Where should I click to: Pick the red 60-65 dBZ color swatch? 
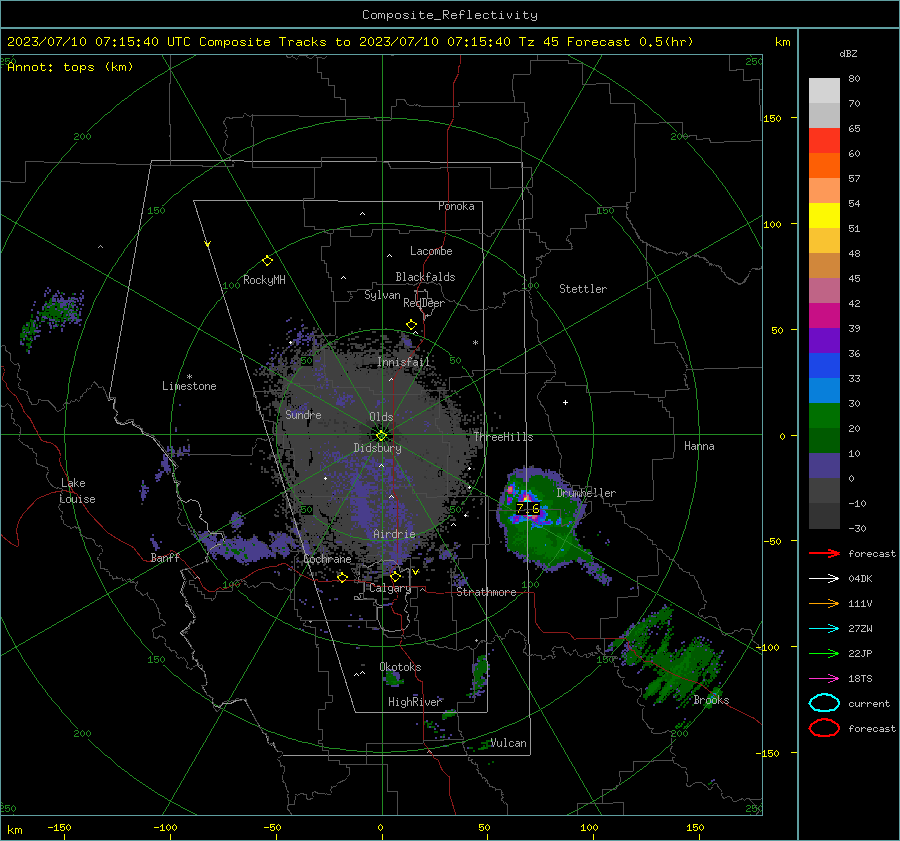tap(824, 141)
